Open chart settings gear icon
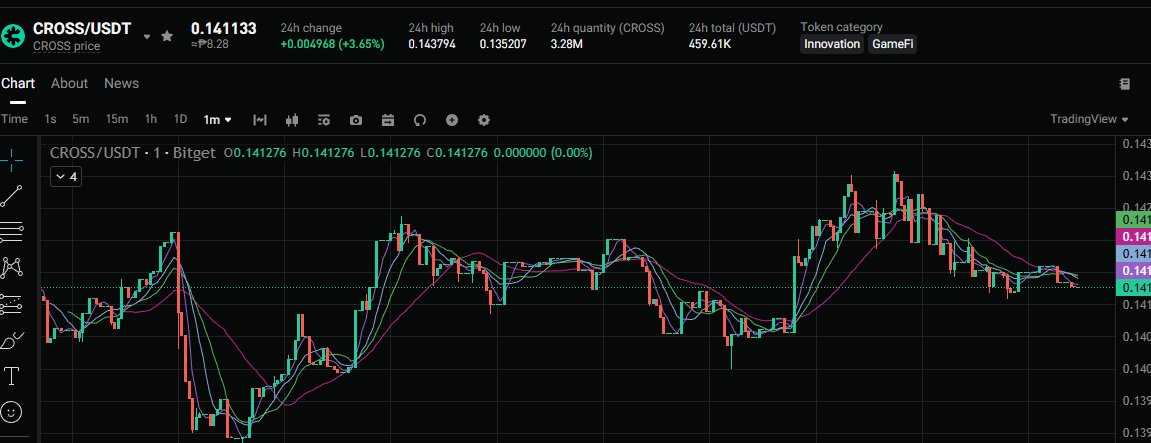 pos(484,120)
